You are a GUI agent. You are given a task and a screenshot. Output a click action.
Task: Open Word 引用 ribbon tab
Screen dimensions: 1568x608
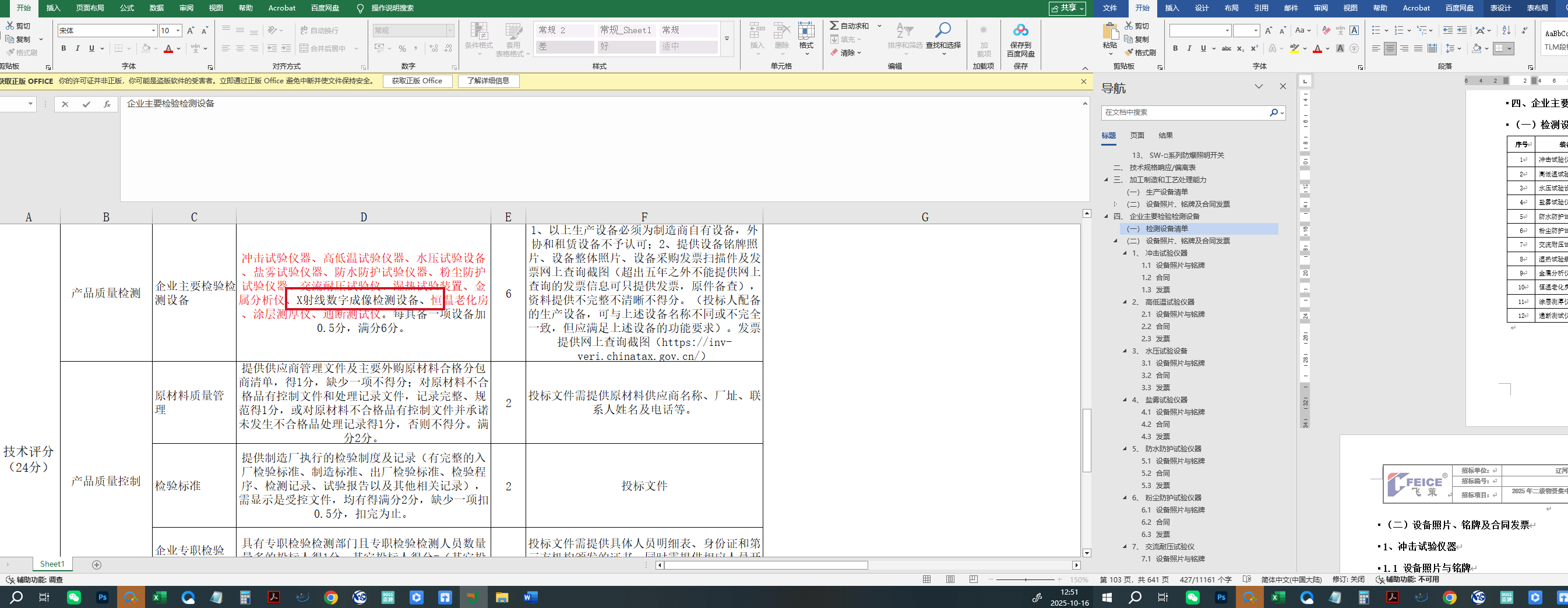coord(1261,8)
